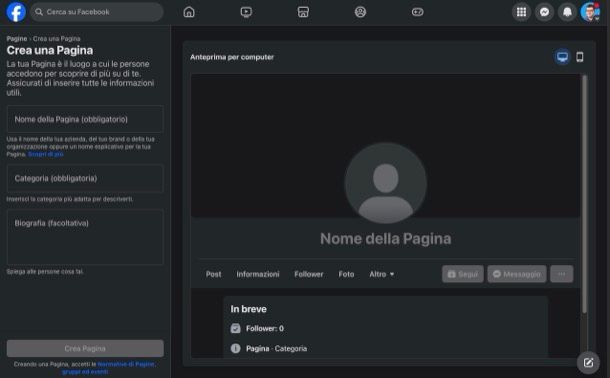Open the Gaming icon in top bar
Viewport: 610px width, 378px height.
[418, 12]
